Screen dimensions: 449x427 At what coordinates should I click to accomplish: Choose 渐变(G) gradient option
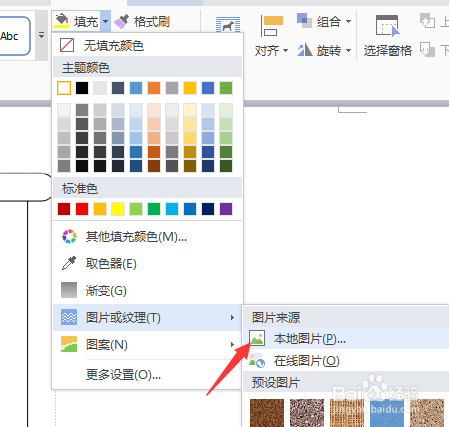pyautogui.click(x=147, y=291)
